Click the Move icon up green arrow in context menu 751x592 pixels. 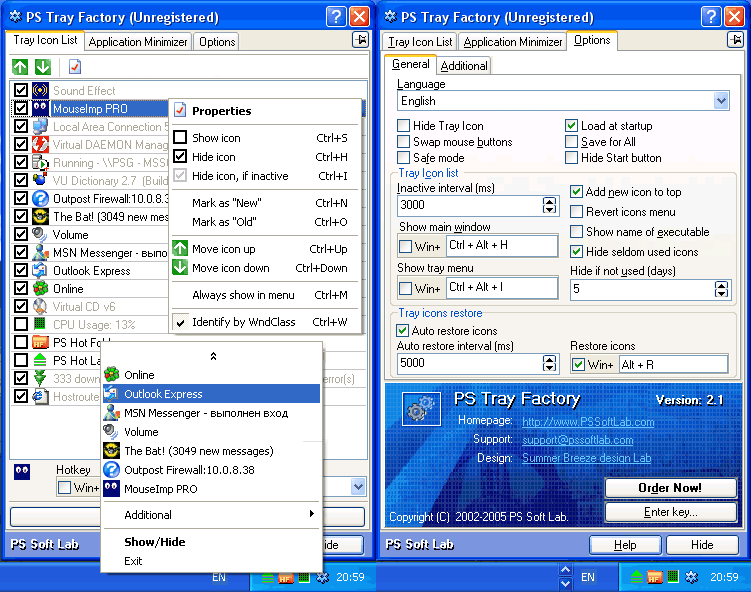click(x=180, y=249)
